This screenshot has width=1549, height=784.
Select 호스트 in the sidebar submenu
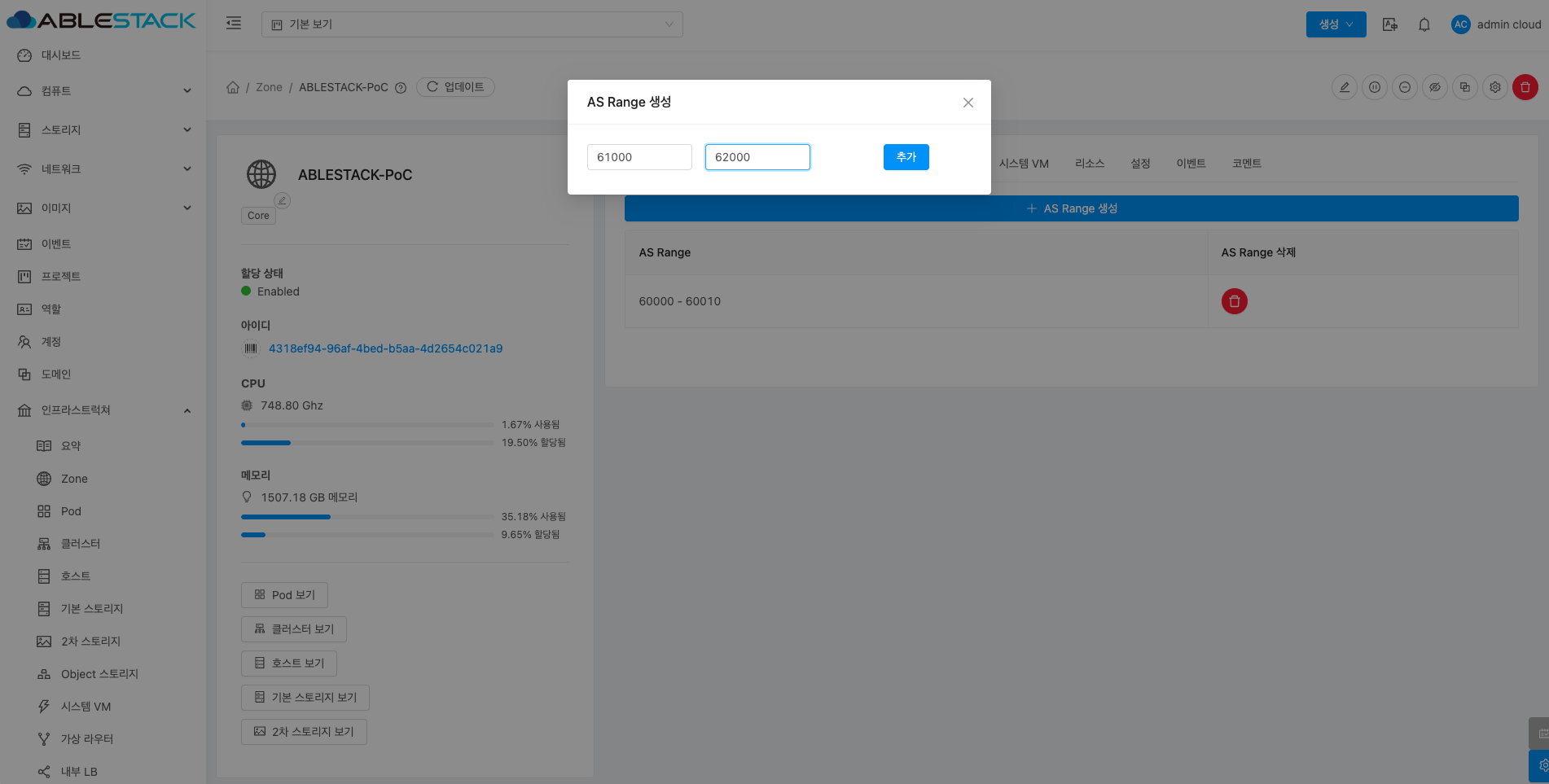(103, 576)
